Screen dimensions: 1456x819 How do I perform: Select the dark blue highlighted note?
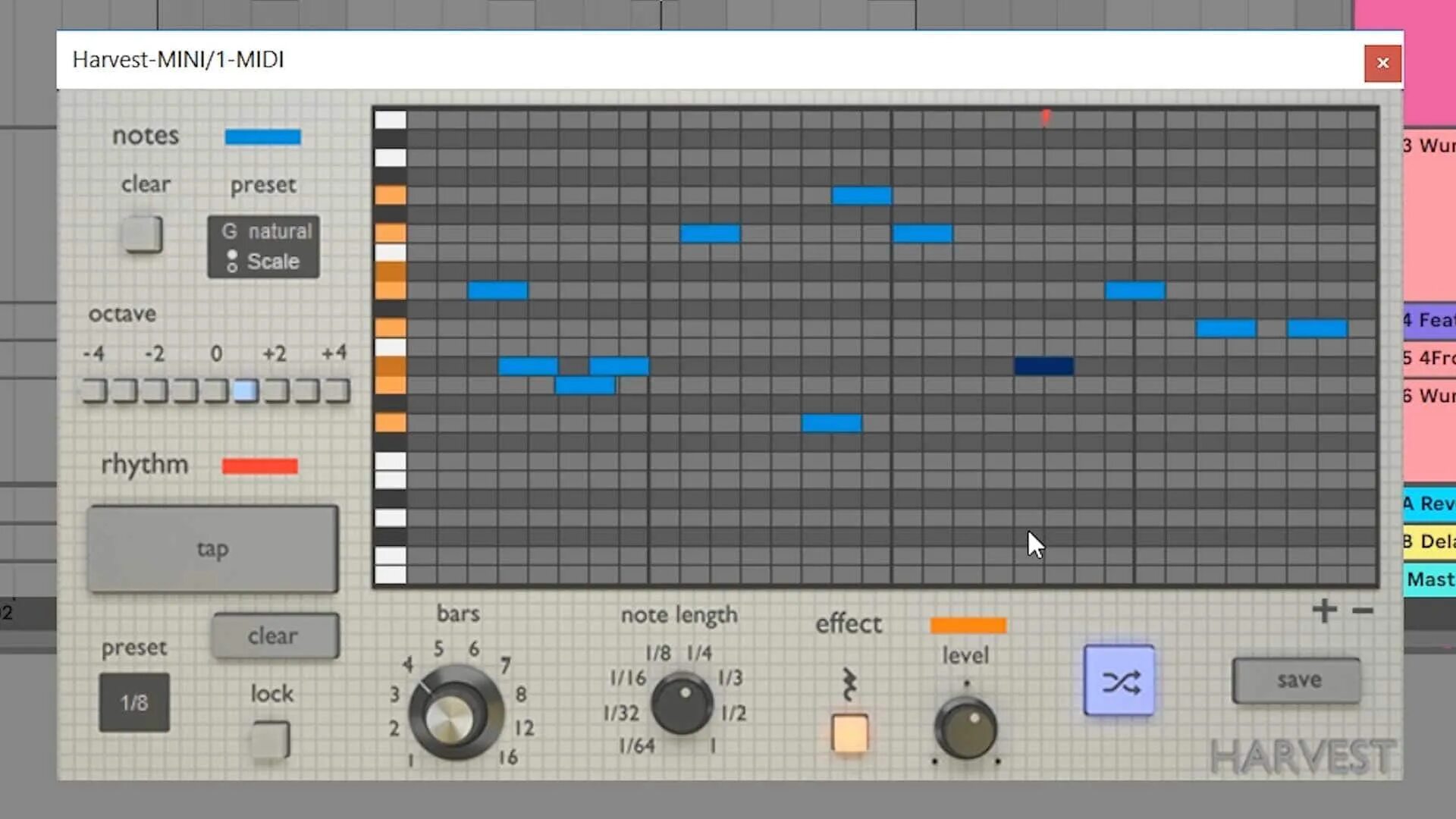click(1043, 366)
